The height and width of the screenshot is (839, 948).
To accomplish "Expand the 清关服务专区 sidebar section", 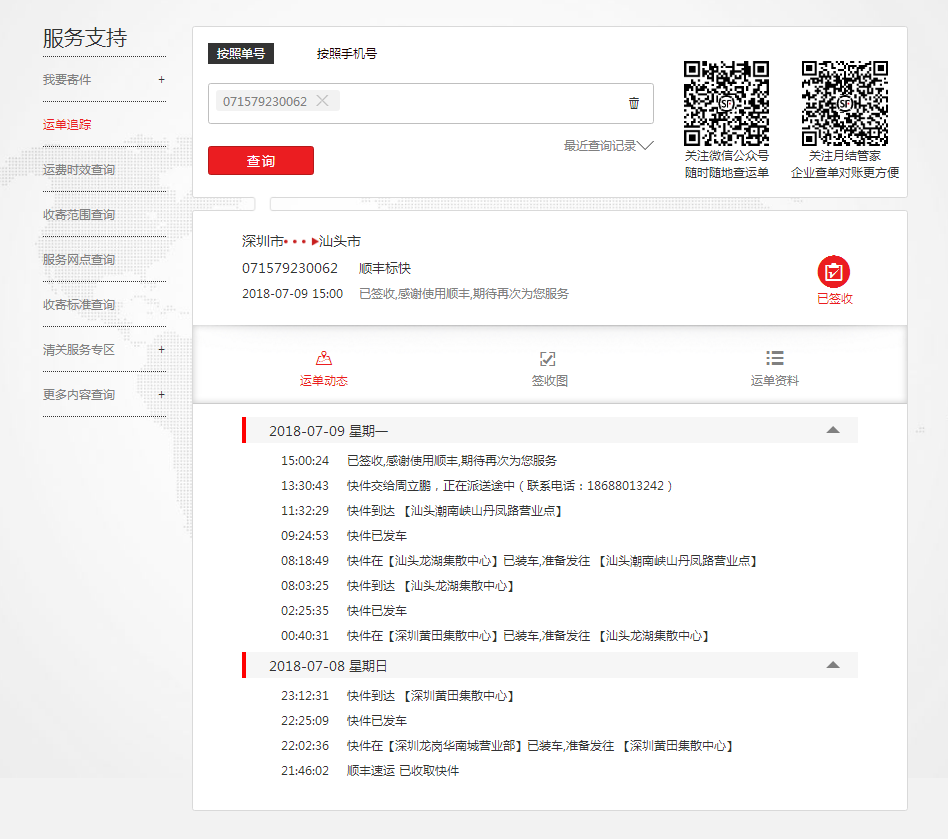I will click(161, 349).
